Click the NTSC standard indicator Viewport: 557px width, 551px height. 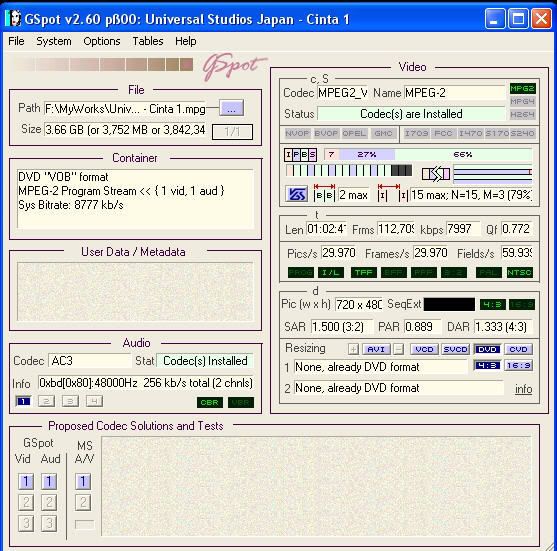[520, 272]
